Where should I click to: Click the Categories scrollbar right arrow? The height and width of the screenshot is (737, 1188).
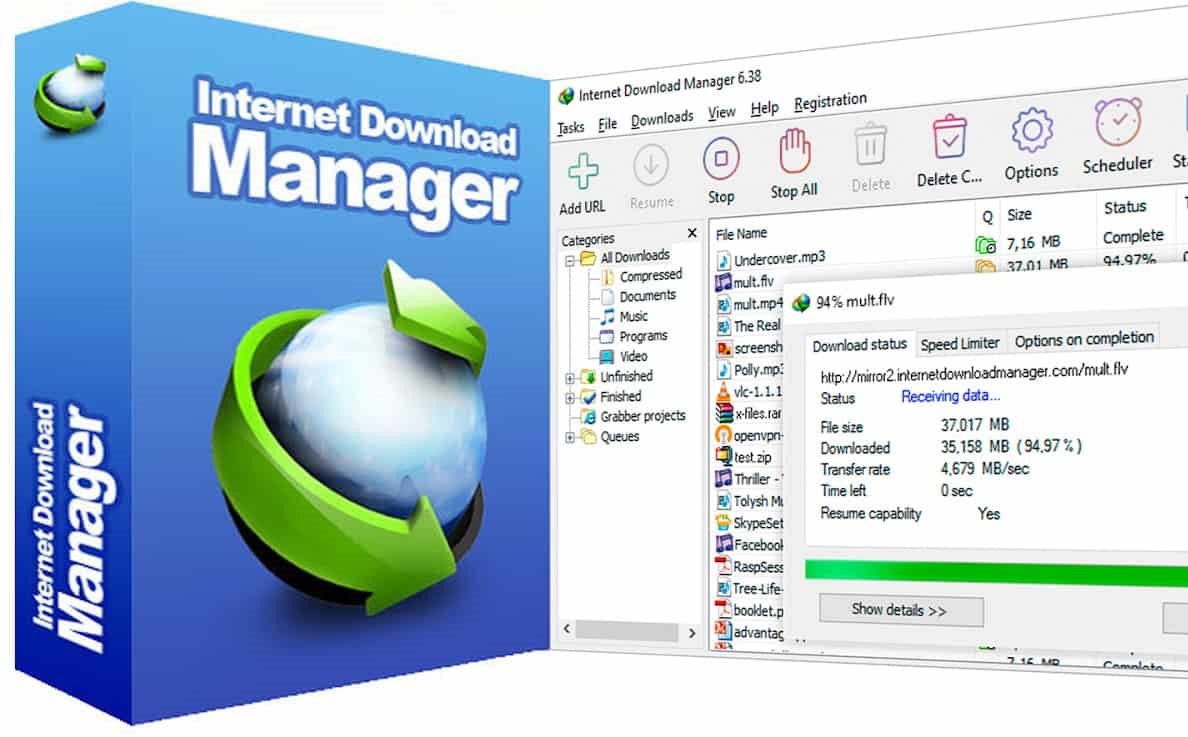(692, 632)
